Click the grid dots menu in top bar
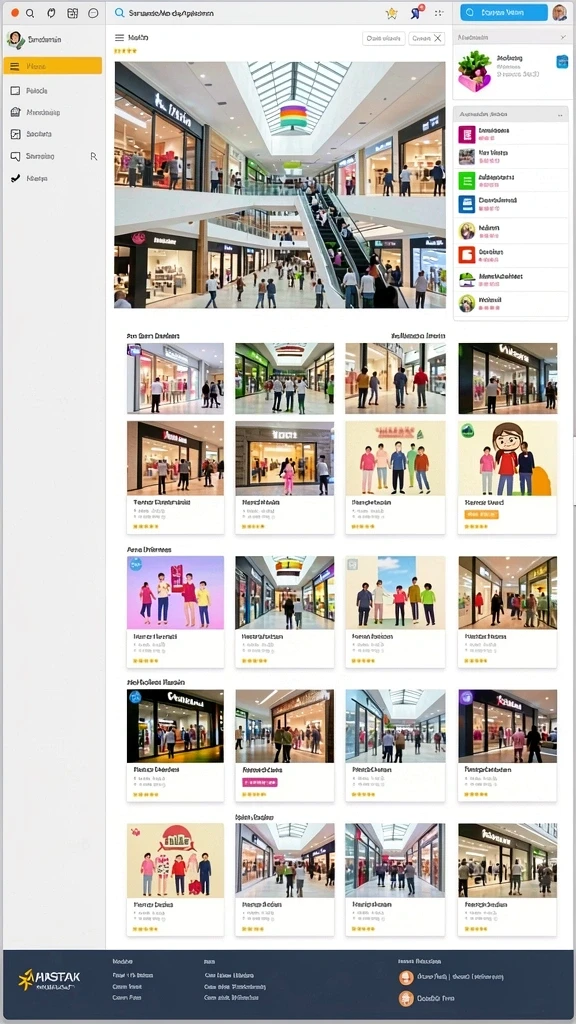576x1024 pixels. click(x=439, y=13)
